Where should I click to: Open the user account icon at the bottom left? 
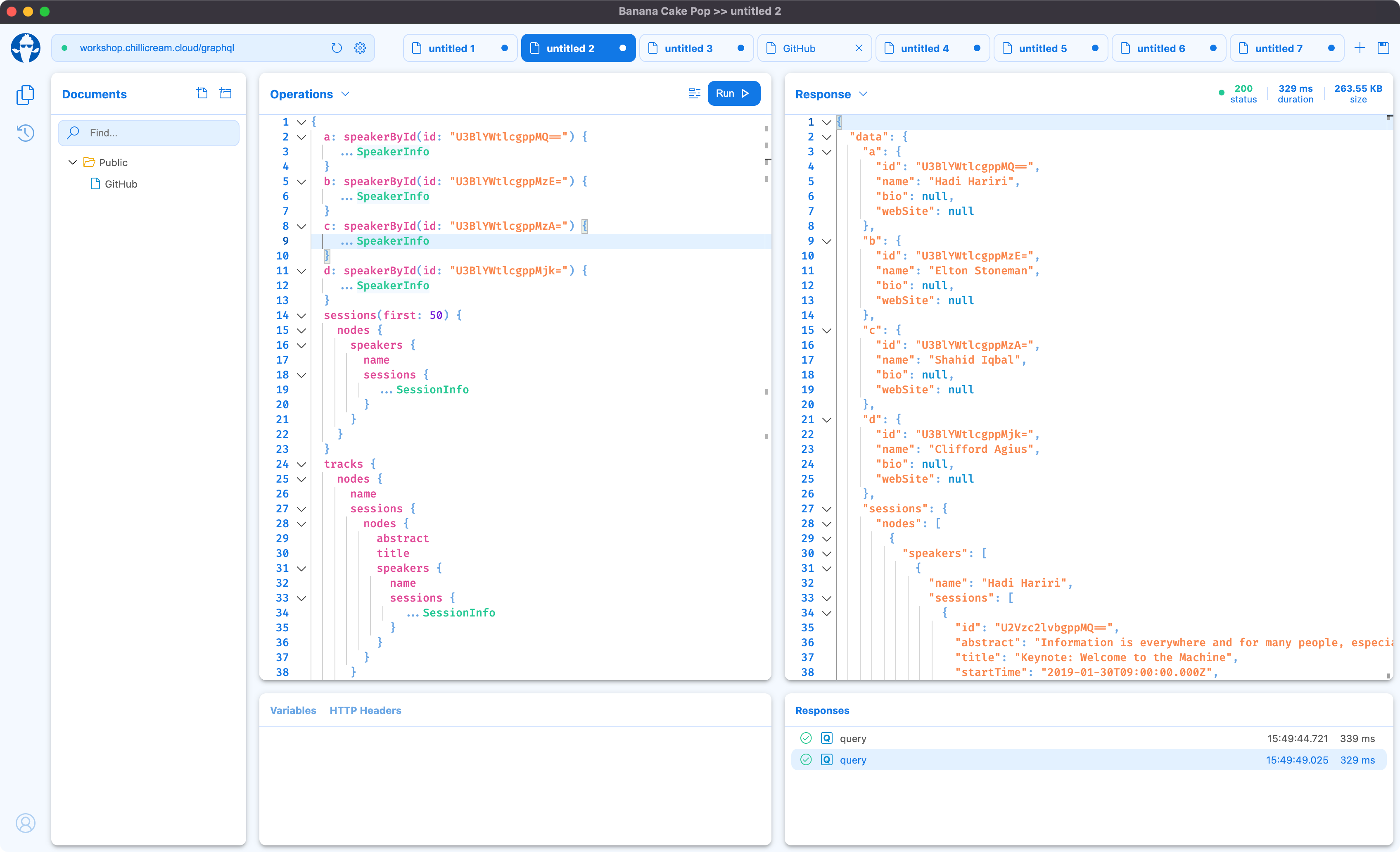pos(26,822)
